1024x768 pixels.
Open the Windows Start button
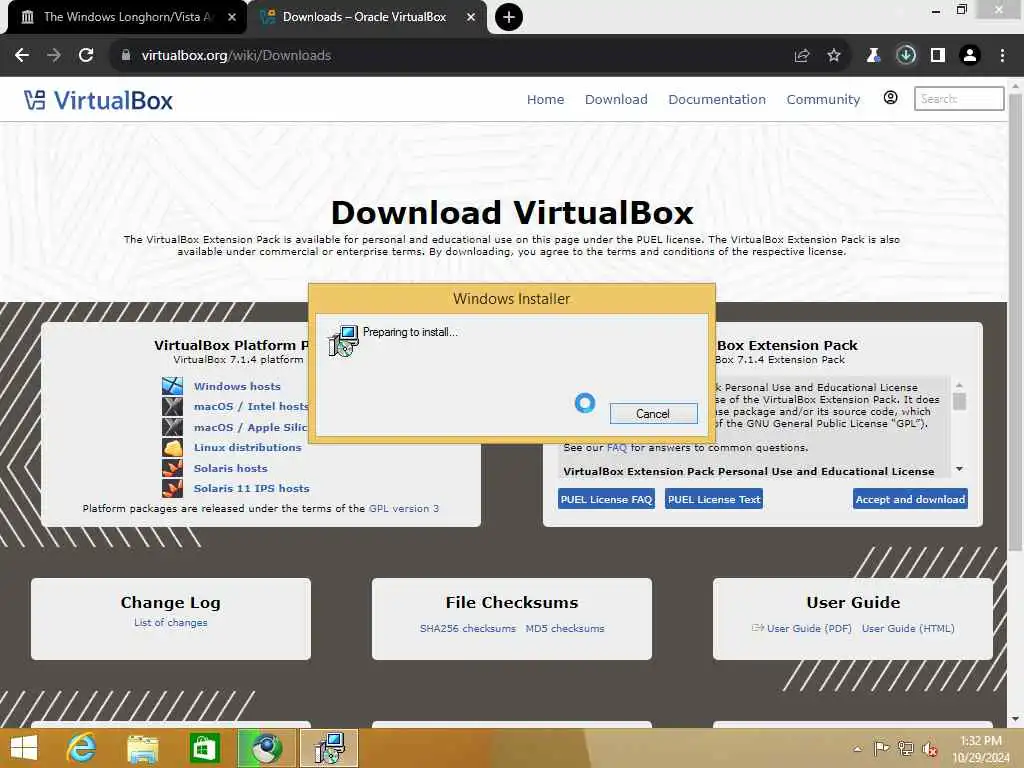[x=24, y=748]
